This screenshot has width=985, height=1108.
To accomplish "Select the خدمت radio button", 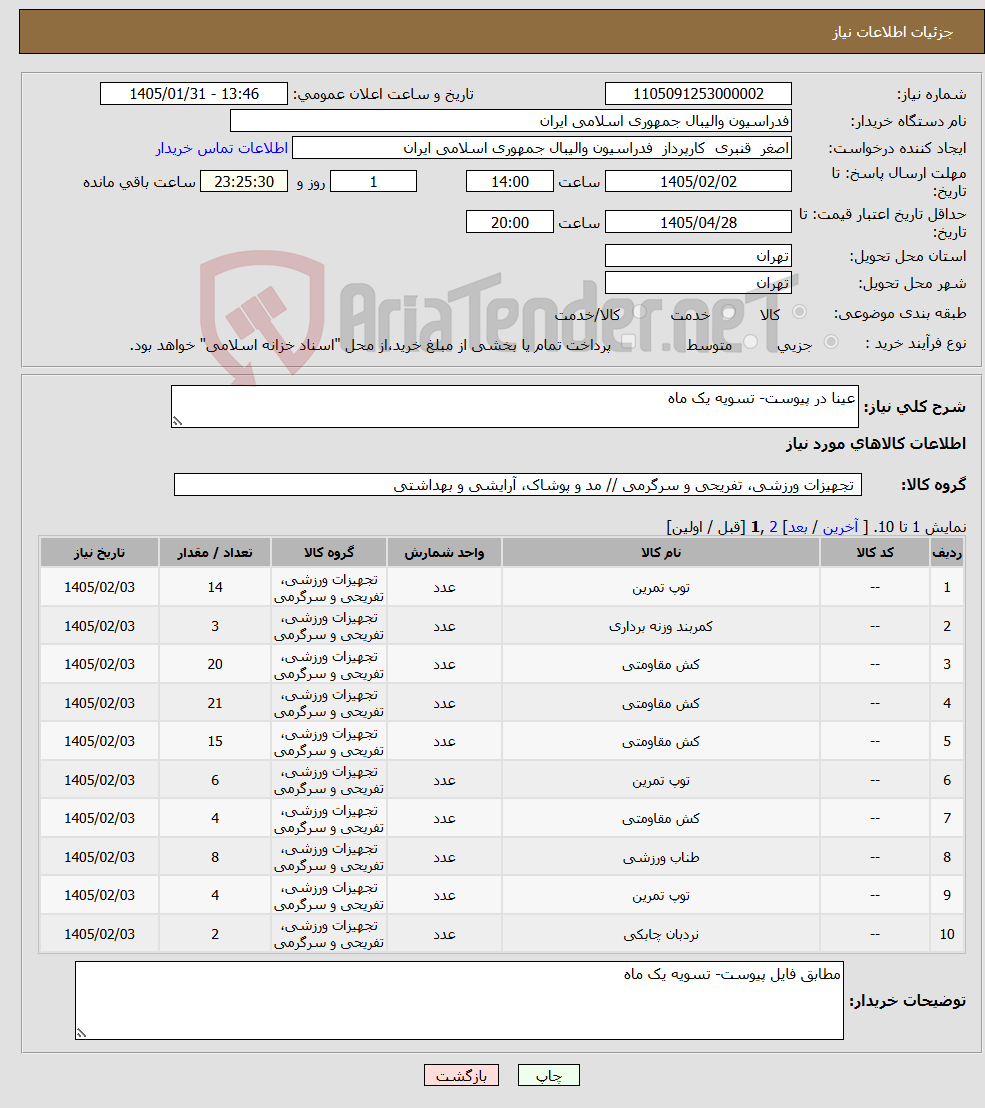I will (x=729, y=312).
